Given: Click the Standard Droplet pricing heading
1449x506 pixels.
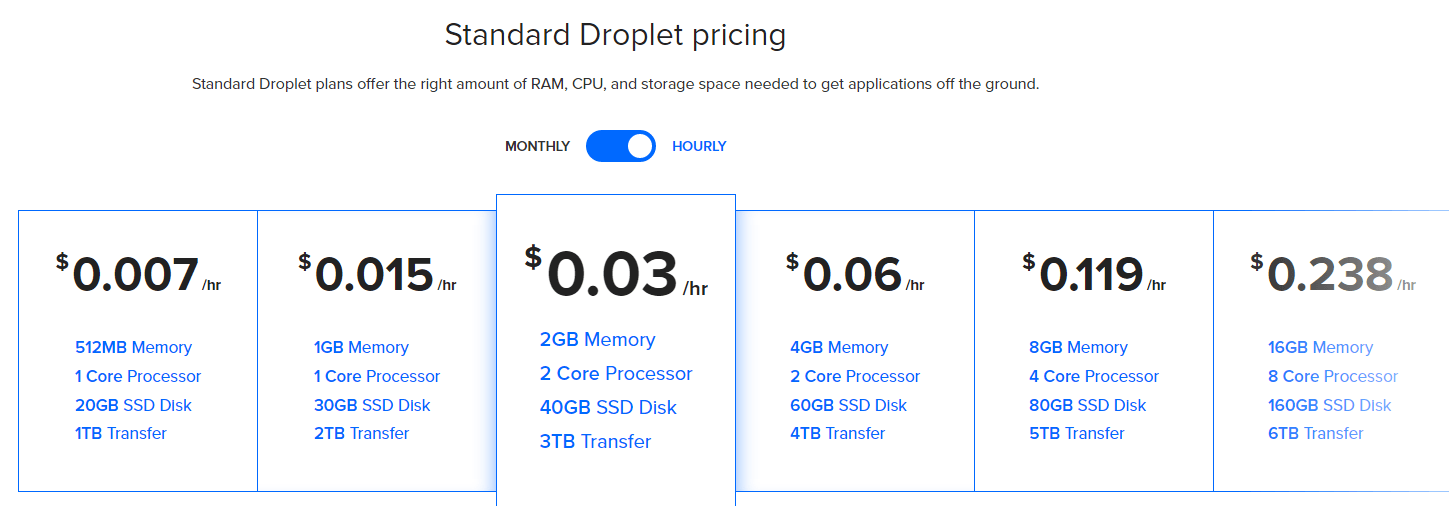Looking at the screenshot, I should coord(615,35).
